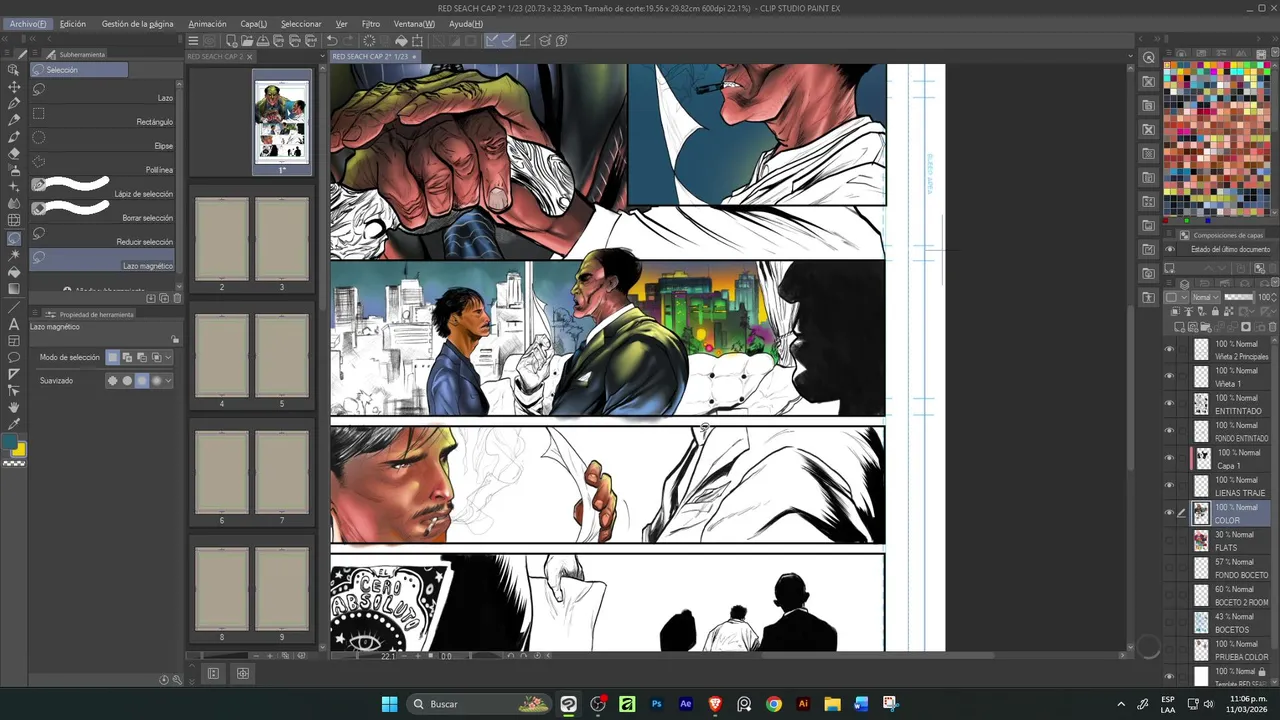Choose the Polilínea selection sub tool
1280x720 pixels.
point(103,162)
